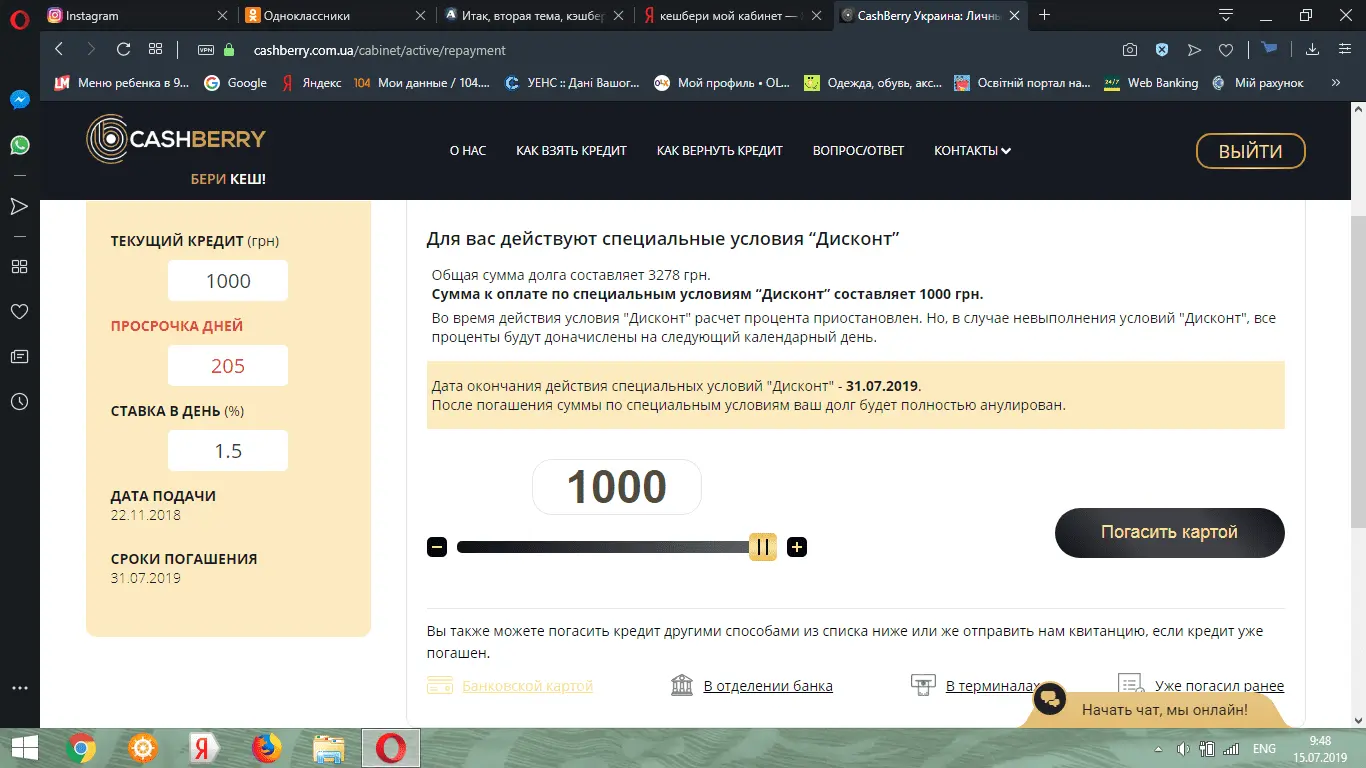The image size is (1366, 768).
Task: Launch Firefox from the Windows taskbar
Action: tap(266, 748)
